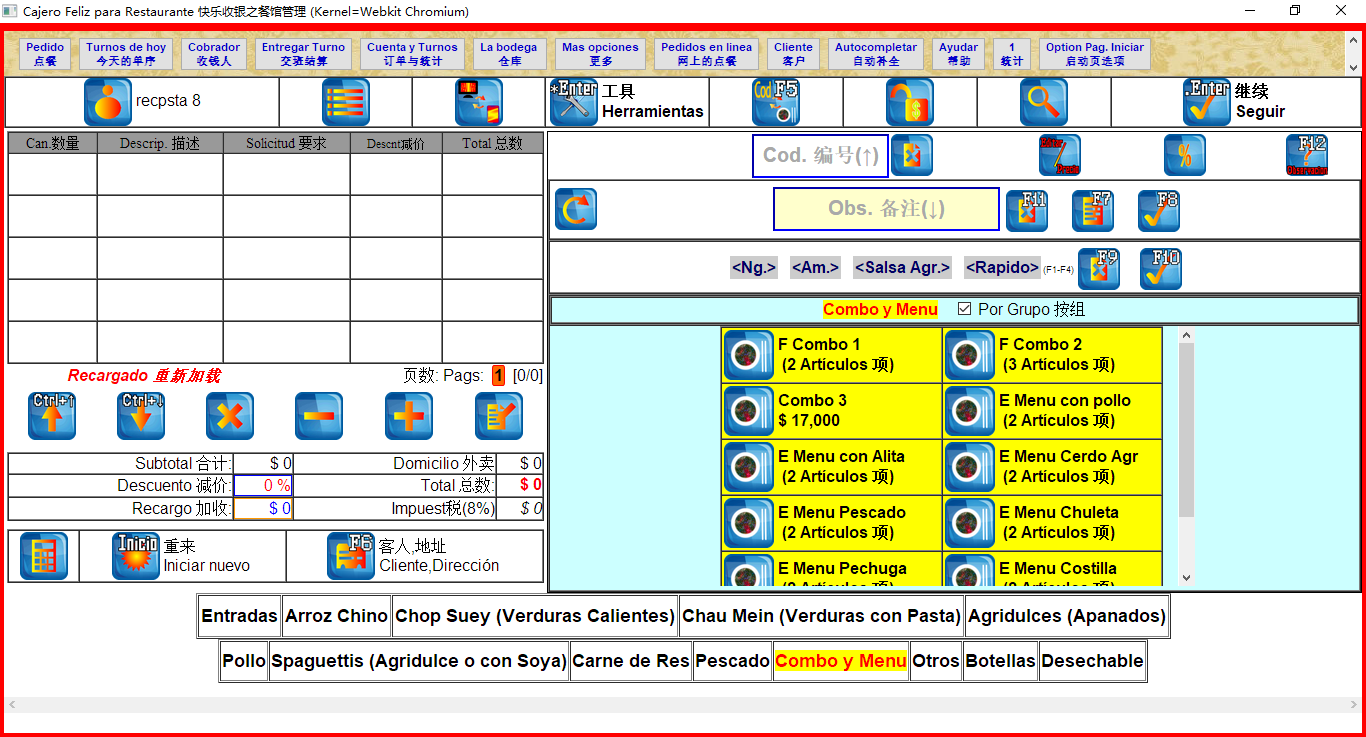This screenshot has height=737, width=1366.
Task: Click the F11 icon beside the Obs. field
Action: click(x=1027, y=211)
